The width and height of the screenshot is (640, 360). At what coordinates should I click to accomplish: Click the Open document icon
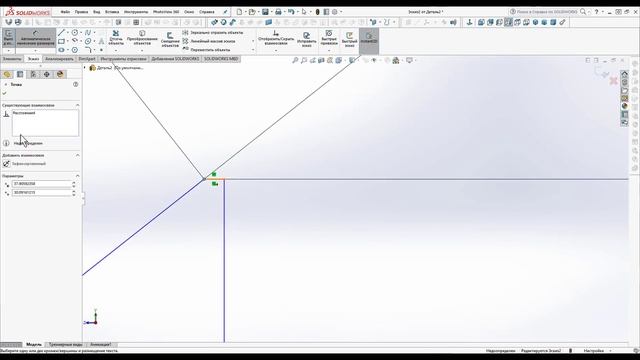coord(252,12)
